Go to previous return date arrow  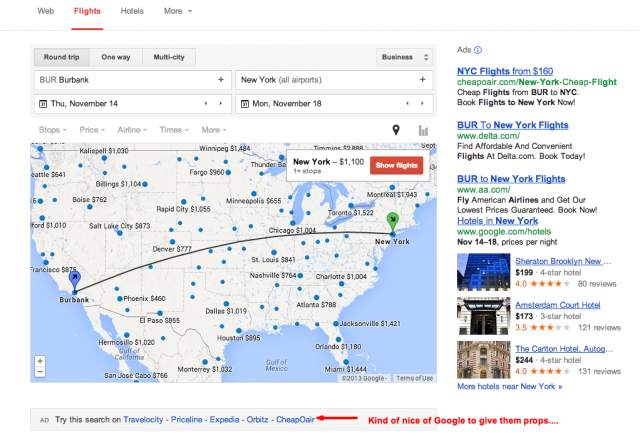coord(407,104)
